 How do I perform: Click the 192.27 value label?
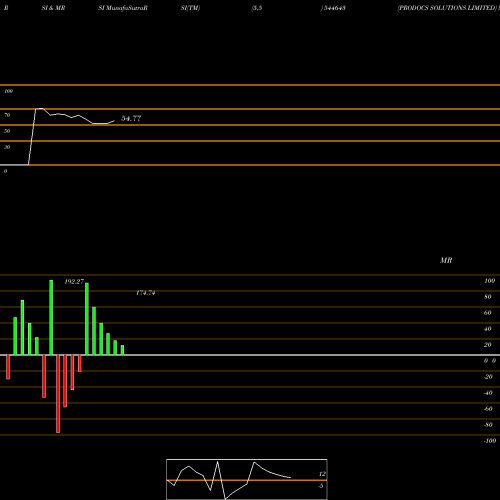point(74,282)
